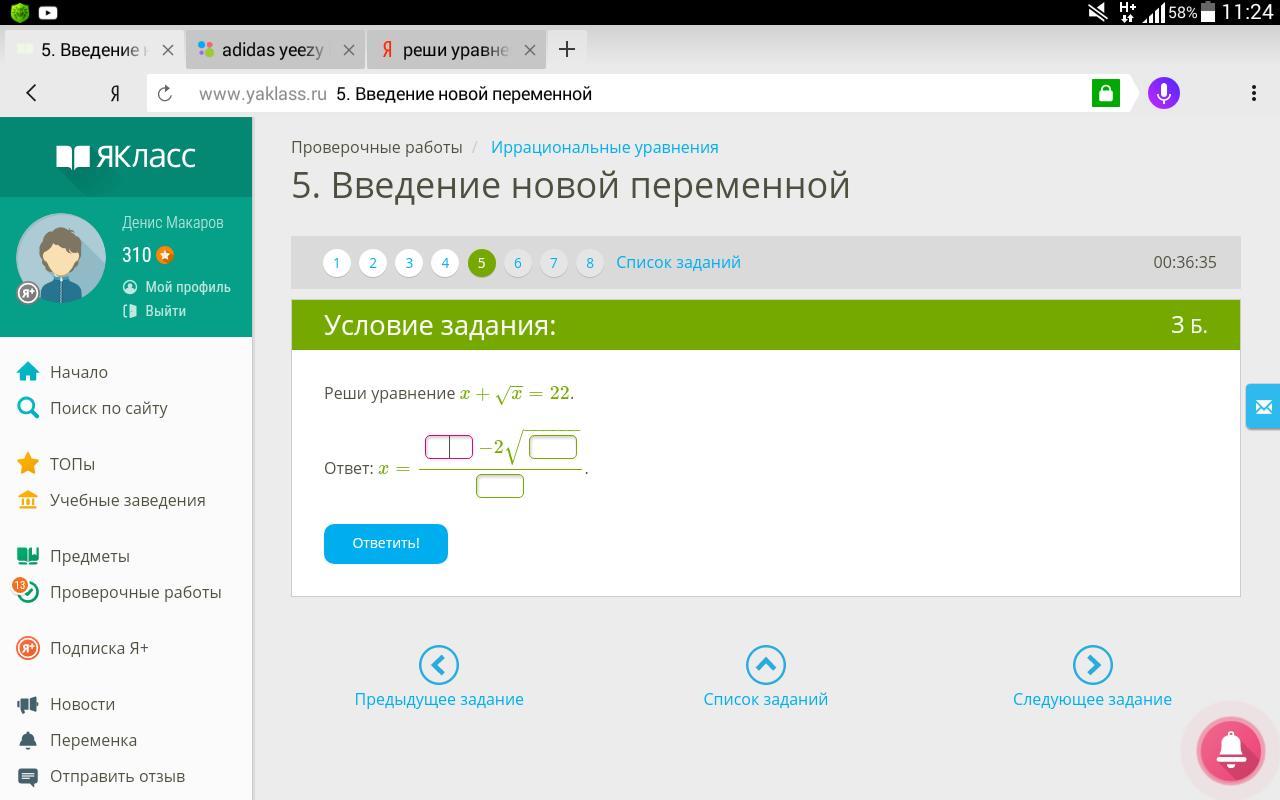Submit answer with the Ответить! button
The image size is (1280, 800).
coord(386,543)
